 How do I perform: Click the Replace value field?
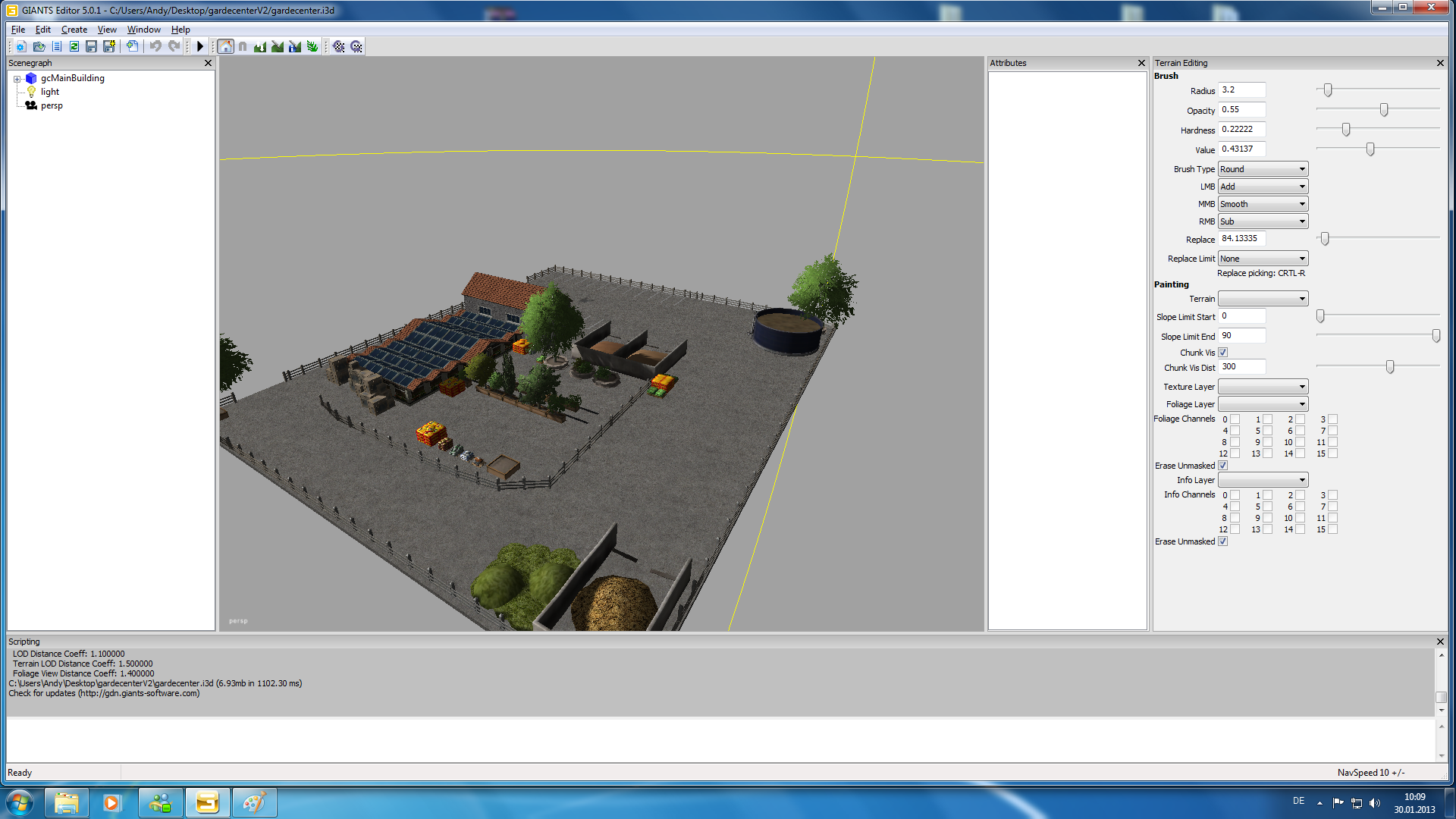pyautogui.click(x=1241, y=239)
